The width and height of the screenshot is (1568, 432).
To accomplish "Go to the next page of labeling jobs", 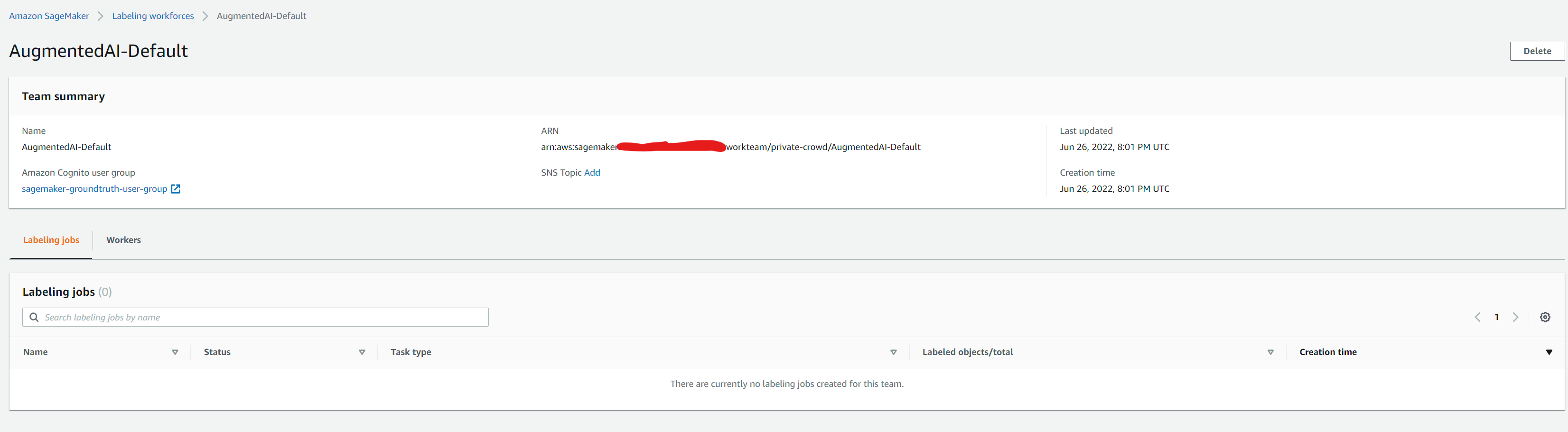I will [x=1516, y=317].
